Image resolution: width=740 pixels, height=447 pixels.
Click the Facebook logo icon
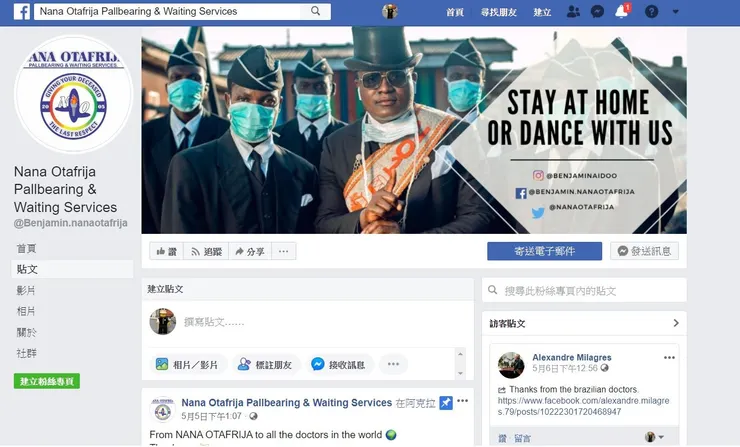click(22, 11)
